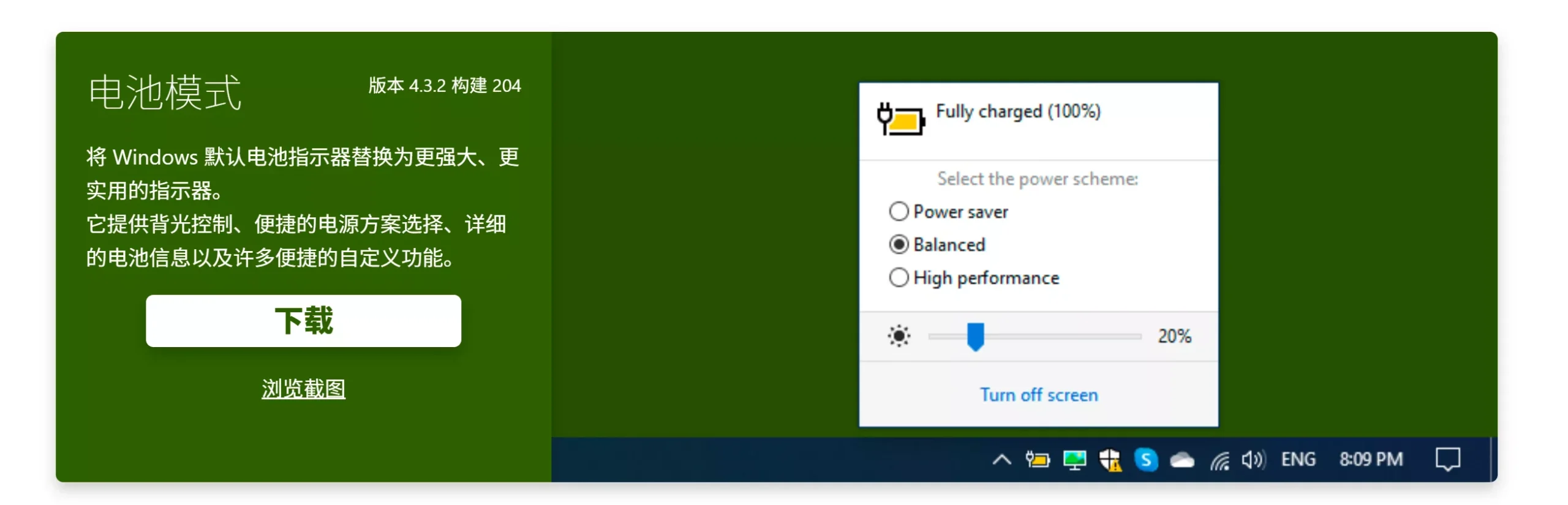Select the High performance scheme
Screen dimensions: 1568x505
[899, 277]
